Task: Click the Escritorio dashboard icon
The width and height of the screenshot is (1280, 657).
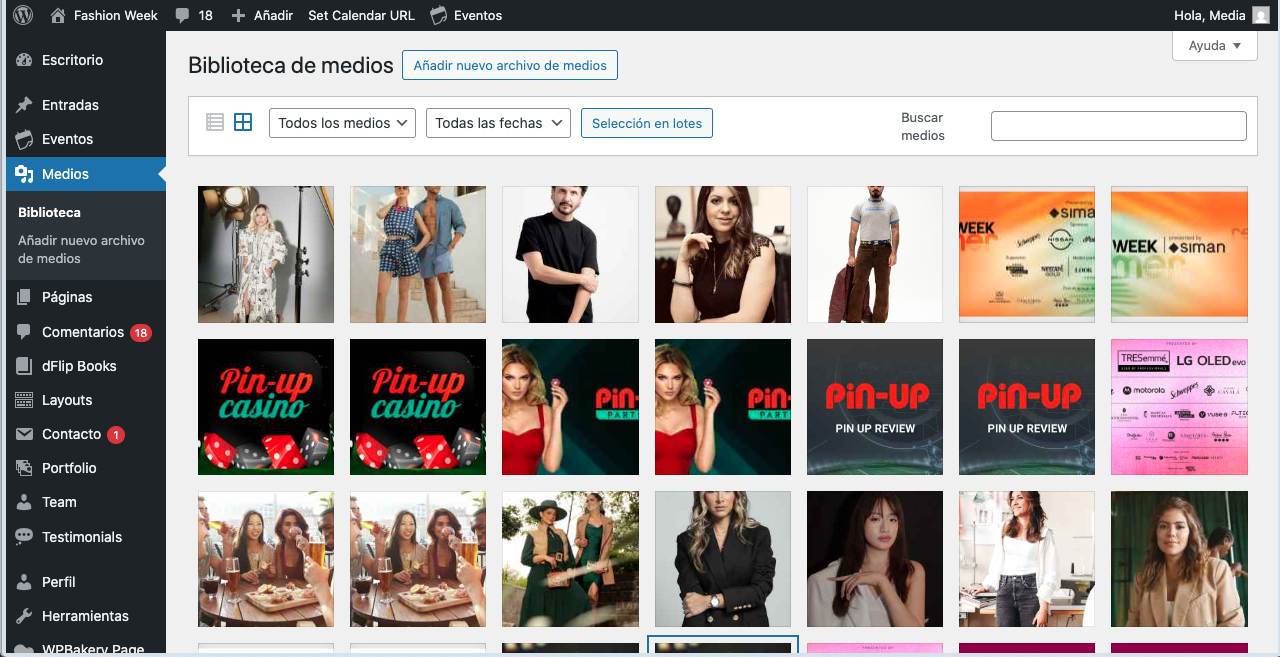Action: 25,60
